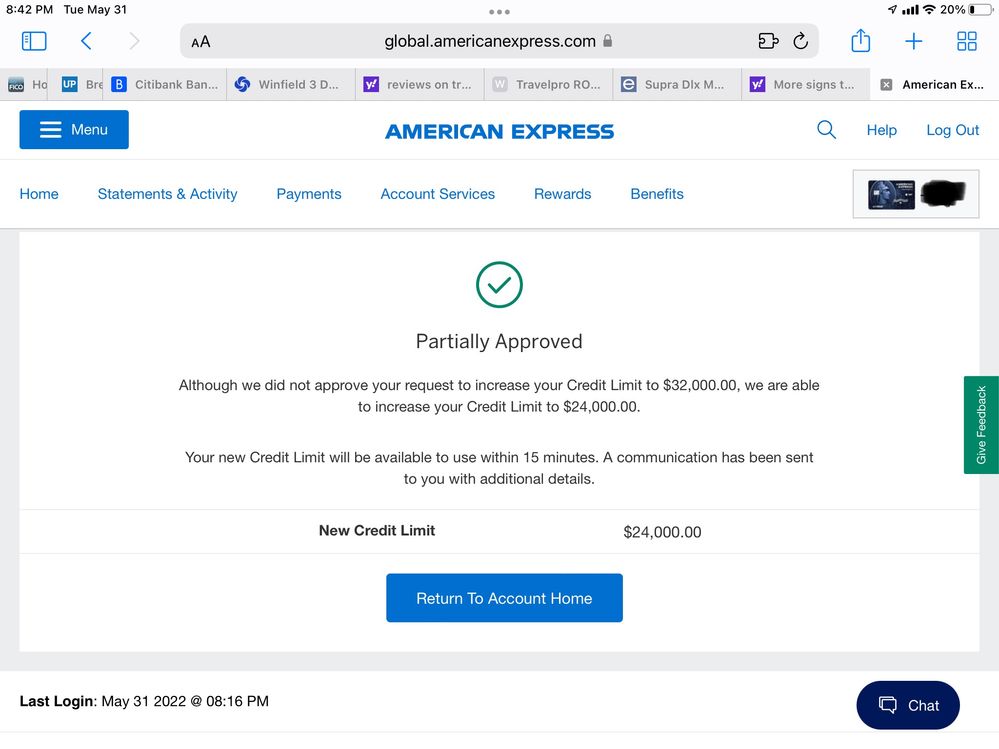Open the blue Menu hamburger button
This screenshot has height=749, width=999.
(x=74, y=130)
